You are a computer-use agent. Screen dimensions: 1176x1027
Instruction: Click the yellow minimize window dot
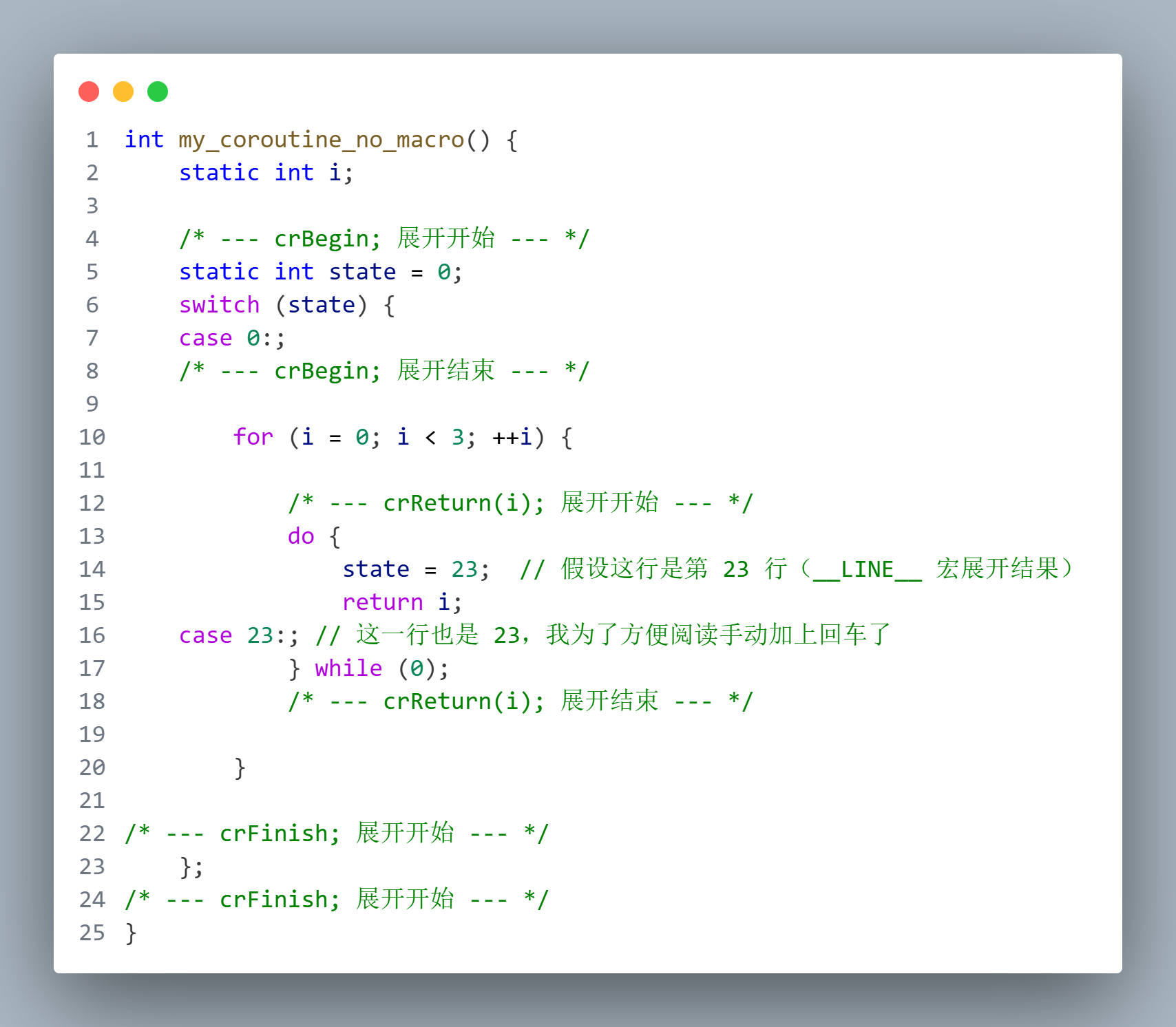point(123,92)
